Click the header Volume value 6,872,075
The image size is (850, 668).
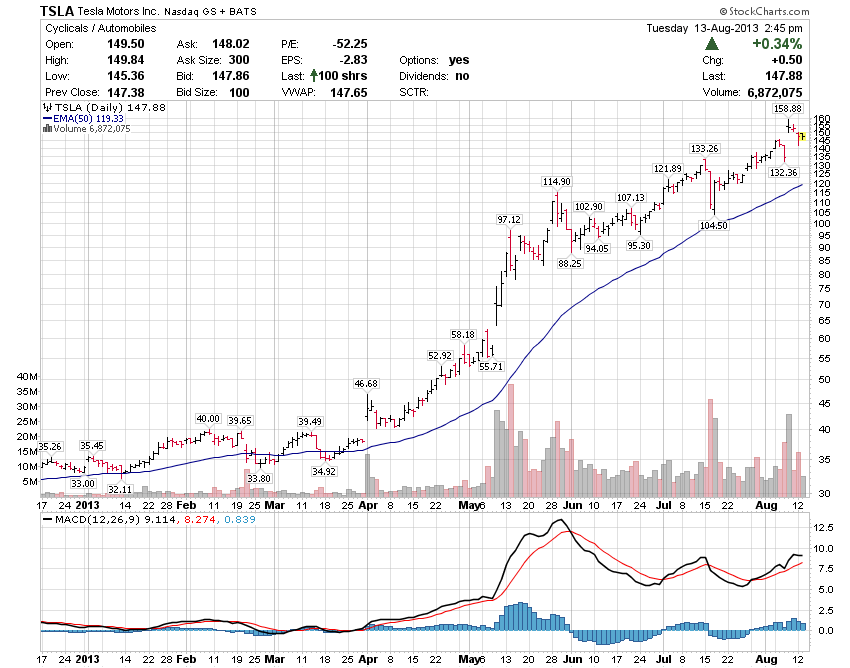(x=775, y=92)
